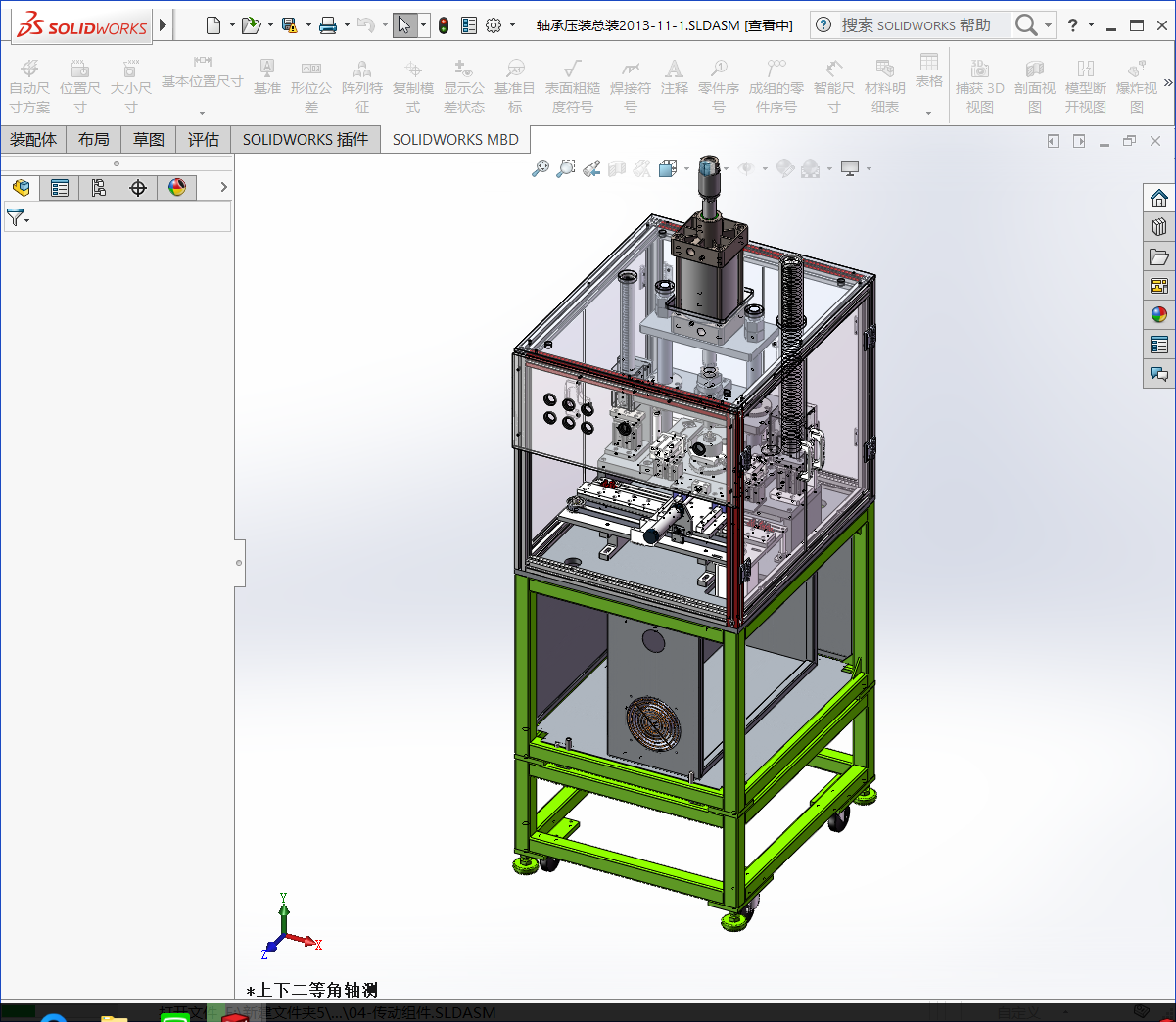
Task: Click the XYZ coordinate triad
Action: pyautogui.click(x=290, y=925)
